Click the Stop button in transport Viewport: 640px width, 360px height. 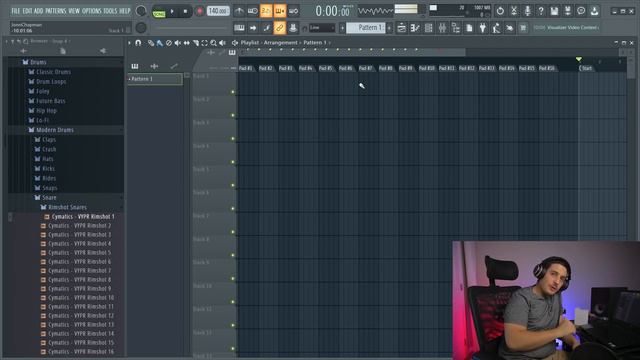tap(185, 11)
